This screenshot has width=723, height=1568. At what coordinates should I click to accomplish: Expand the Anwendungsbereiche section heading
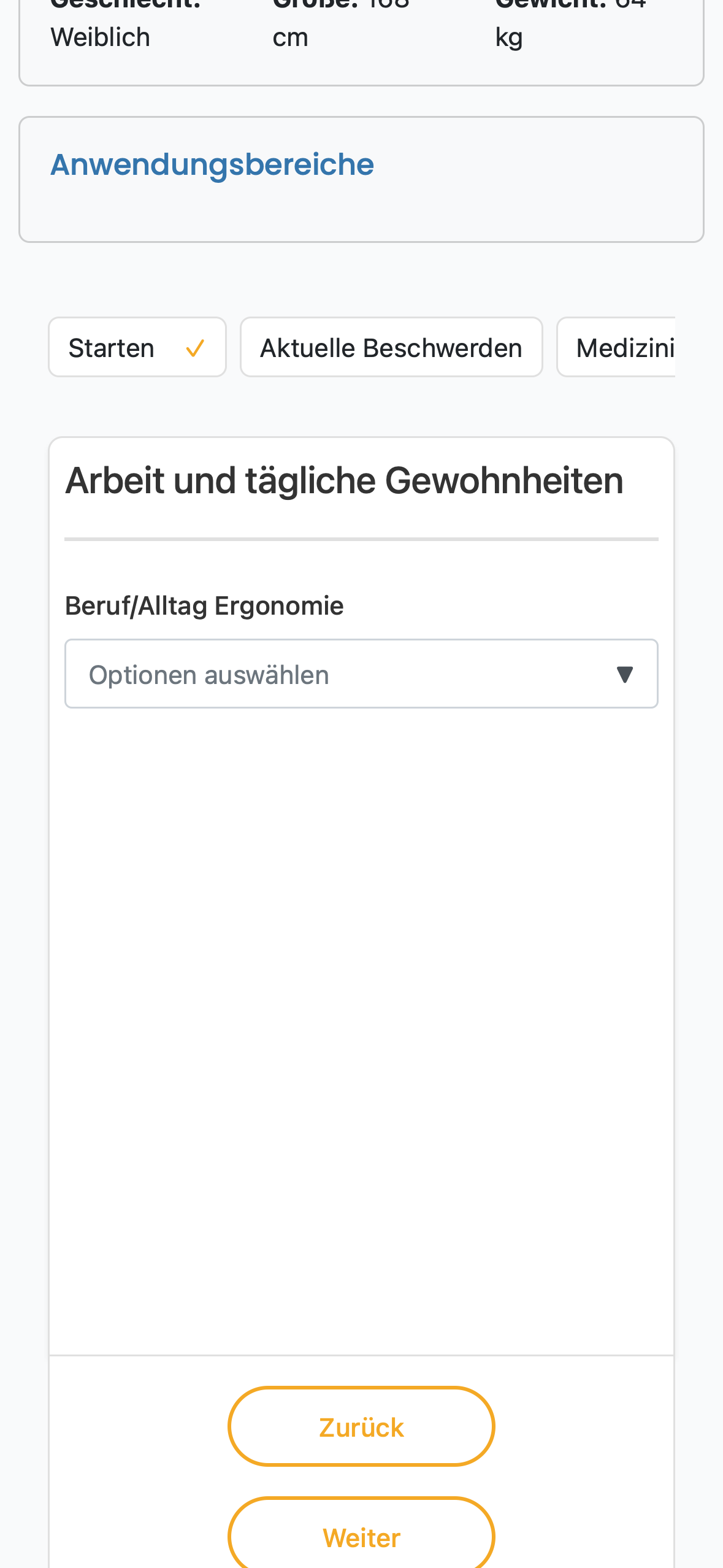[x=212, y=164]
